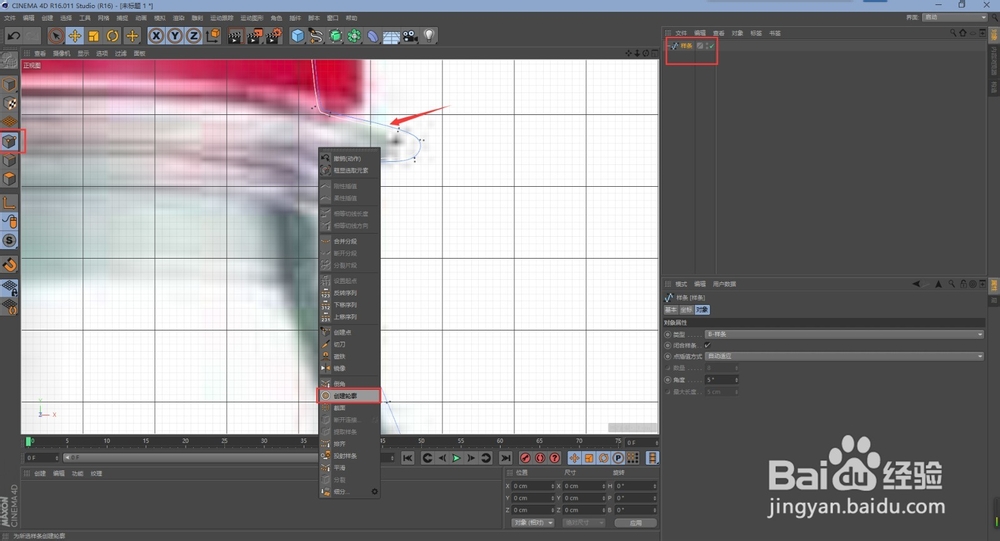Click the Undo arrow in the top toolbar
The height and width of the screenshot is (541, 1000).
[13, 36]
